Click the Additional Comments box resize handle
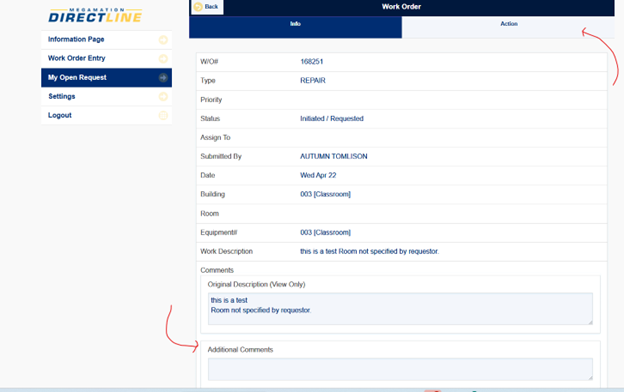This screenshot has height=392, width=624. (x=590, y=377)
